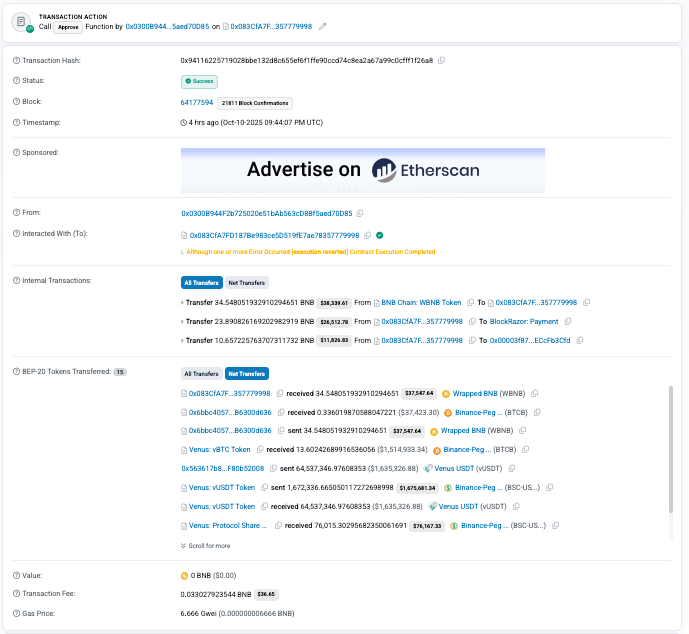The width and height of the screenshot is (689, 634).
Task: Copy 0x563617b8...F80b52008 address
Action: [273, 468]
